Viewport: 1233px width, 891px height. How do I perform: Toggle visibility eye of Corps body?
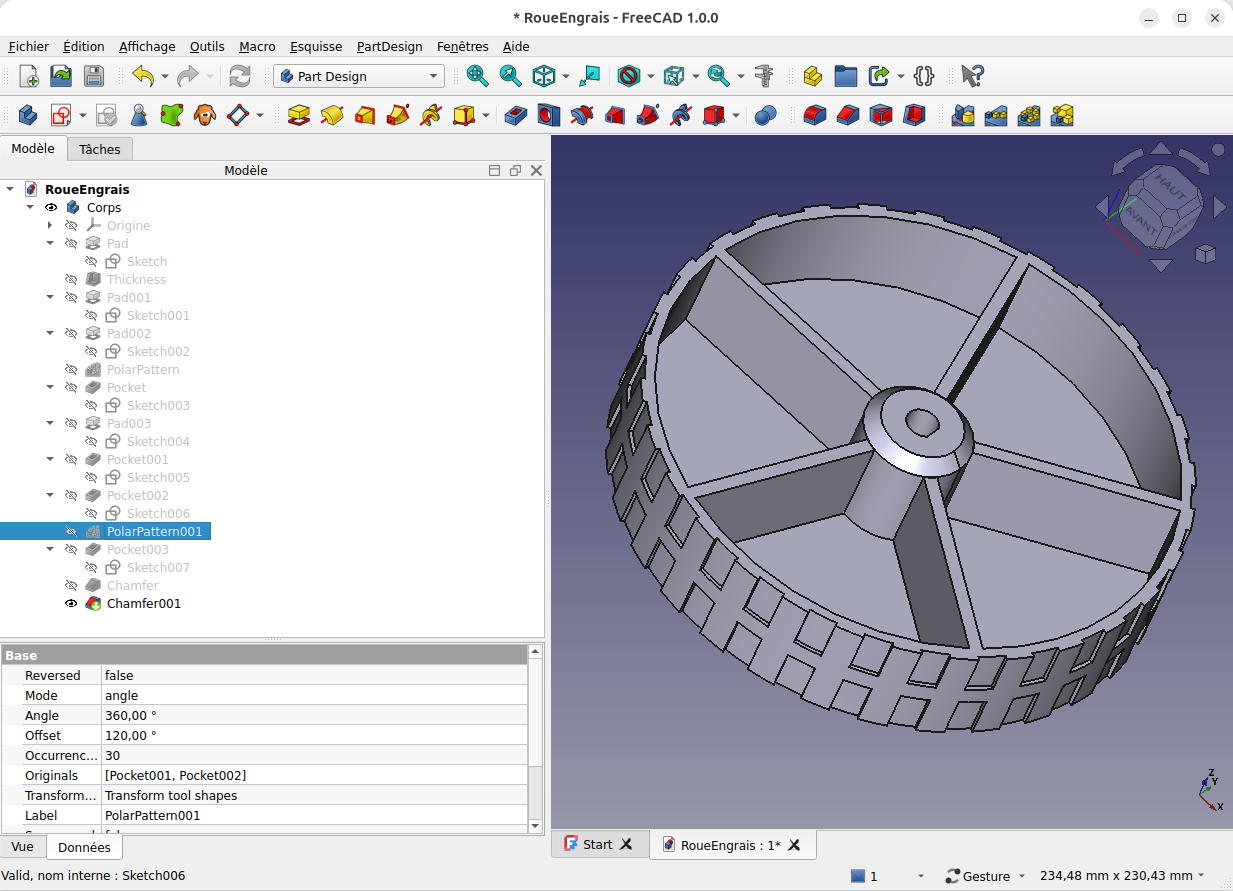click(51, 208)
